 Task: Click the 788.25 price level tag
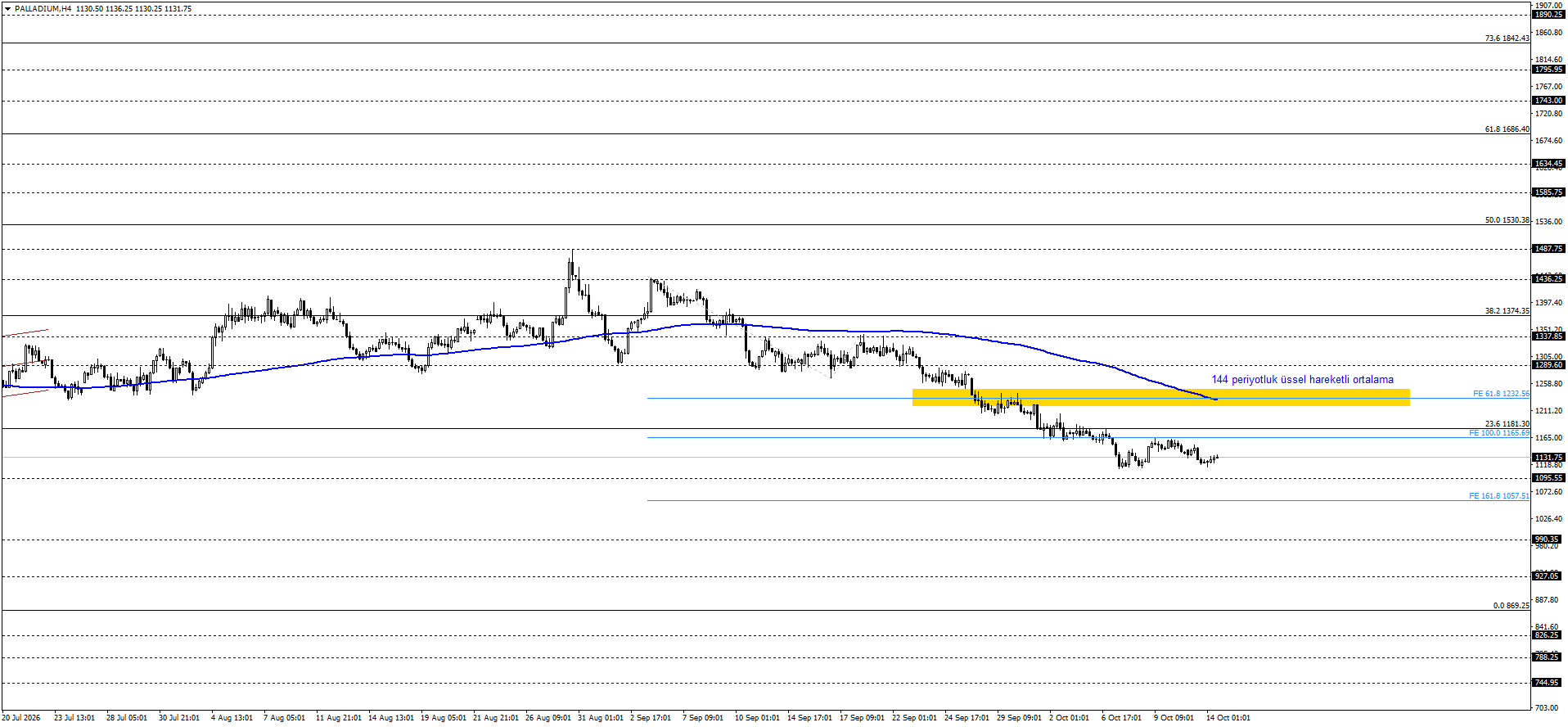click(x=1548, y=657)
